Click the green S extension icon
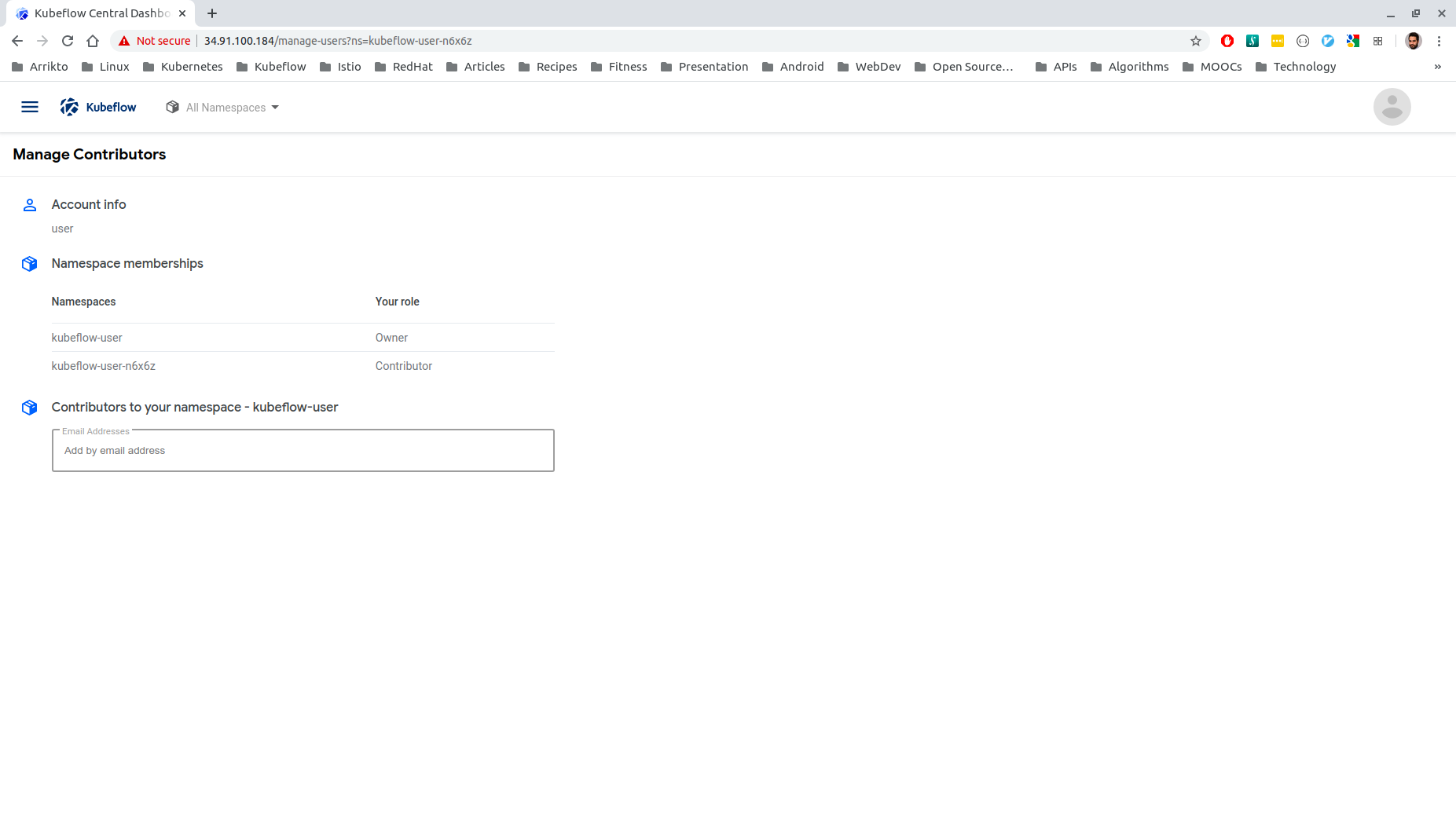Image resolution: width=1456 pixels, height=827 pixels. (x=1252, y=41)
